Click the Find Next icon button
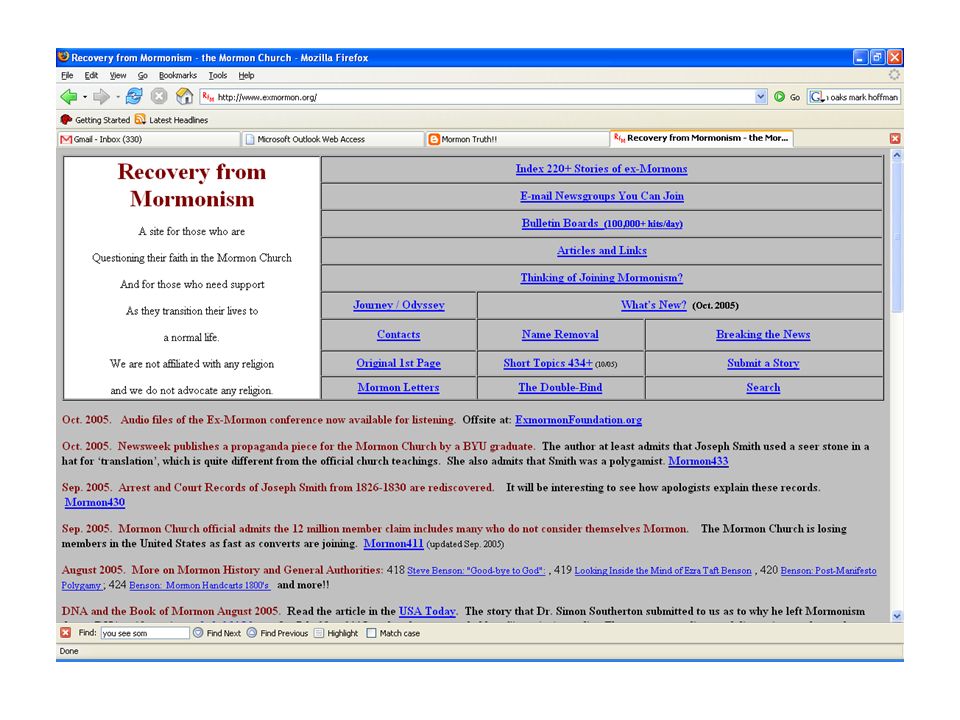 tap(198, 632)
